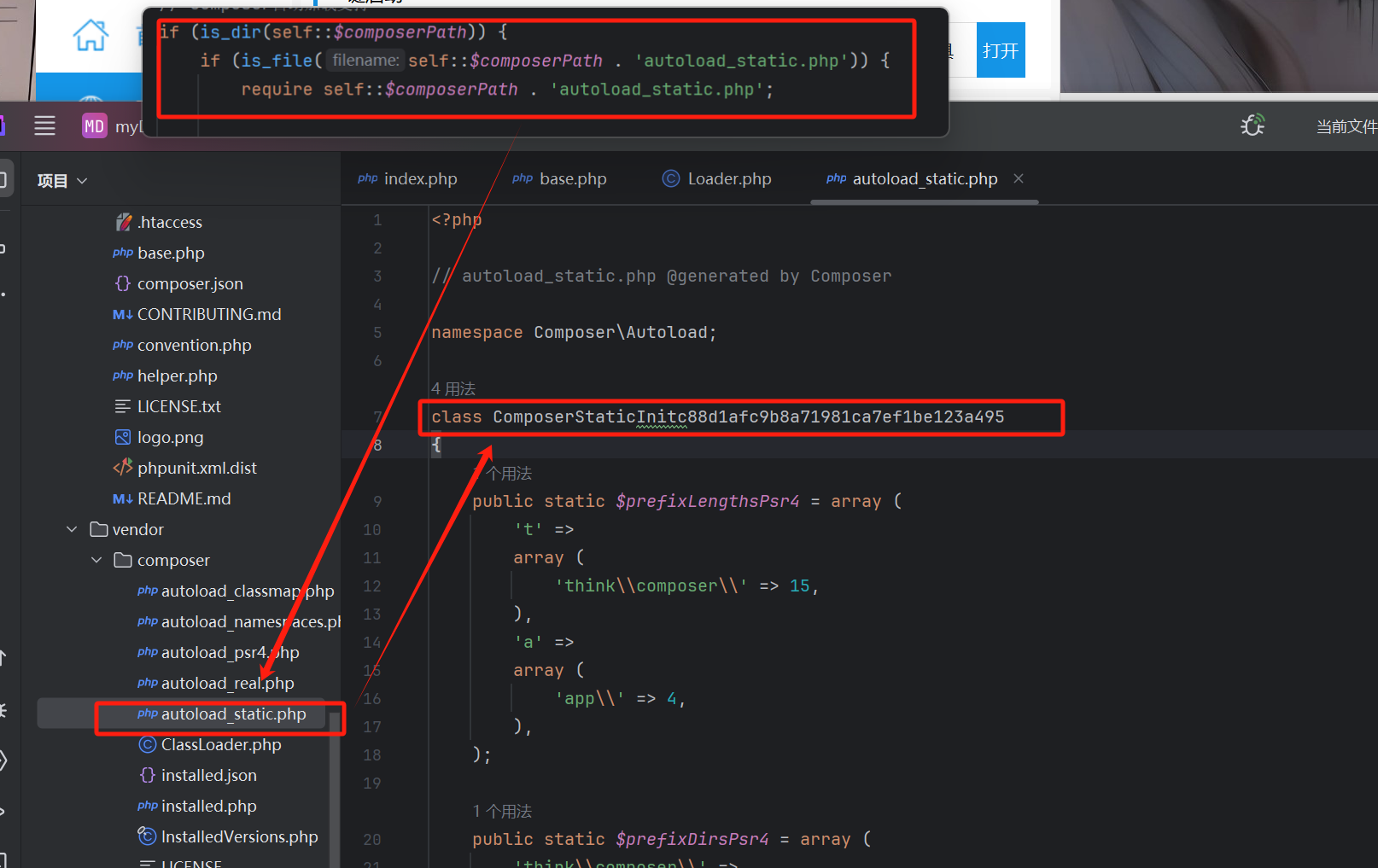The height and width of the screenshot is (868, 1378).
Task: Open the 当前文件 run configuration selector
Action: (1346, 126)
